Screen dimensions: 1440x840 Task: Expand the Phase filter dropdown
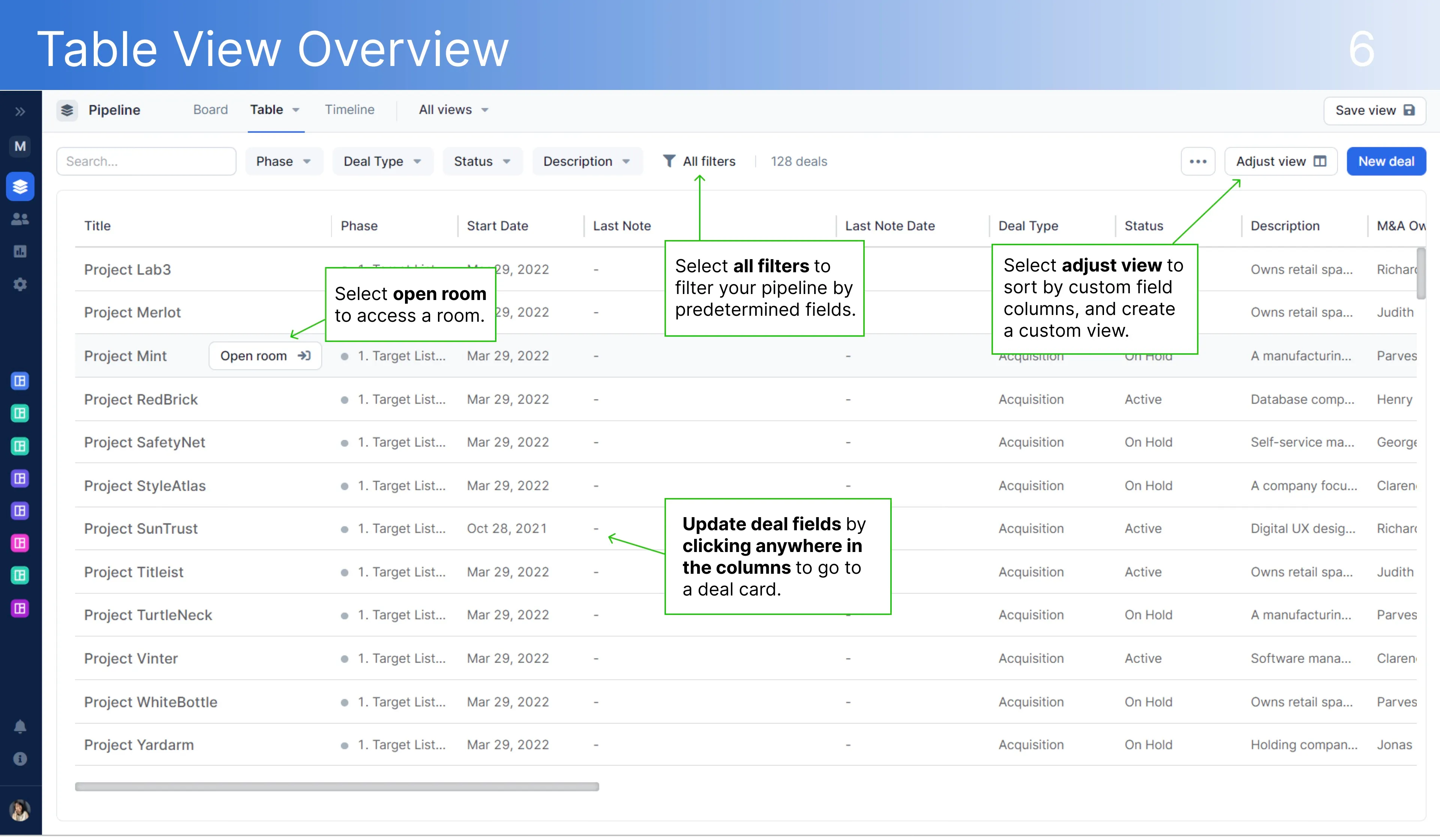(284, 162)
